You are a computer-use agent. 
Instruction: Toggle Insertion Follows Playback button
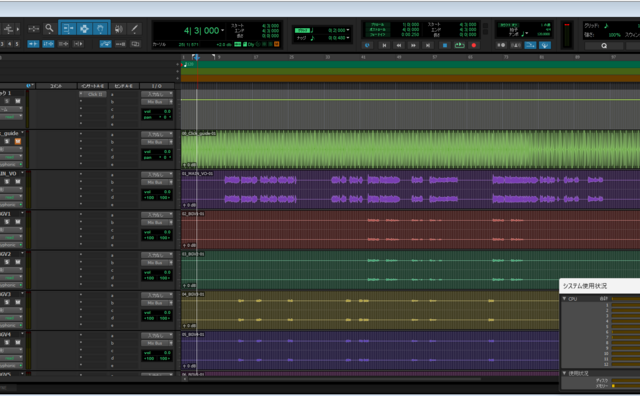tap(78, 44)
